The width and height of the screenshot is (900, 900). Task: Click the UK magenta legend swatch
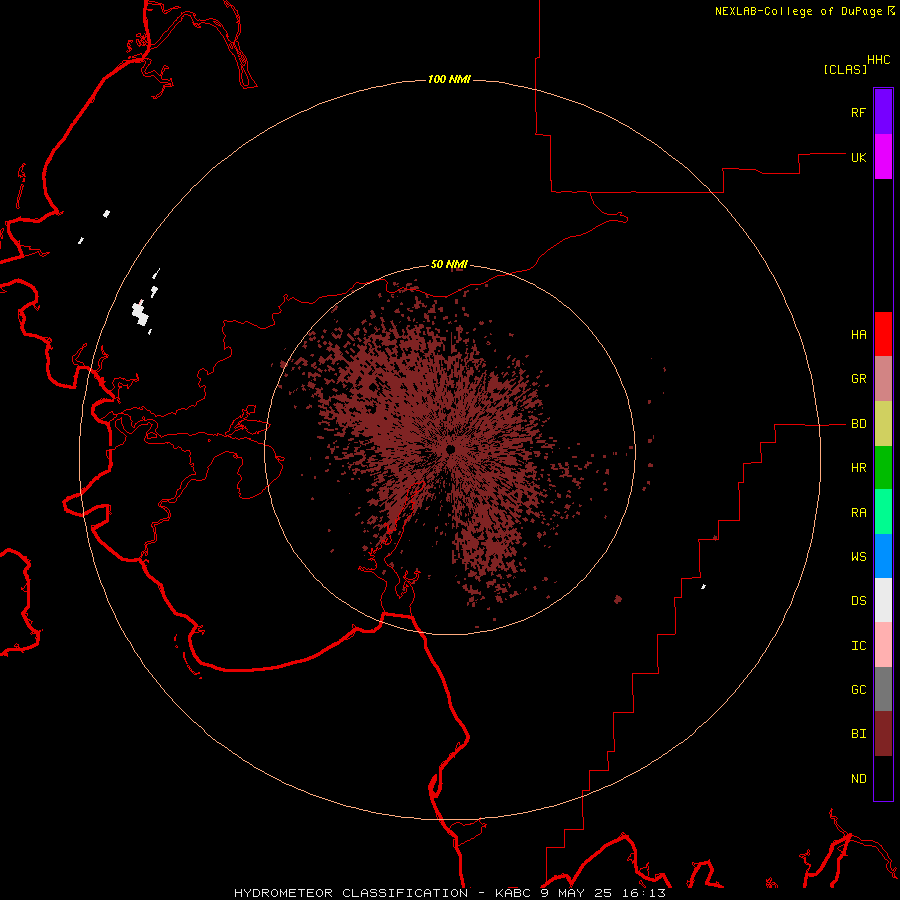pyautogui.click(x=883, y=157)
